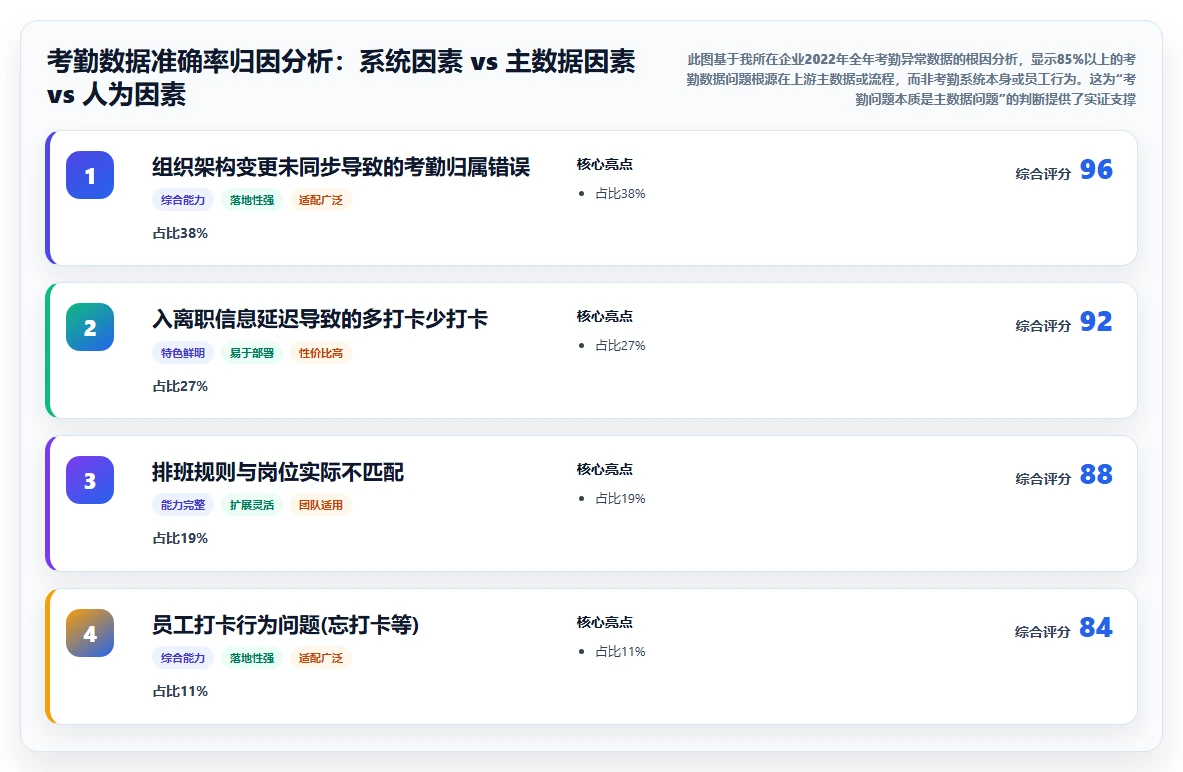Click 综合评分 label beside score 96
The image size is (1183, 772).
[1043, 174]
